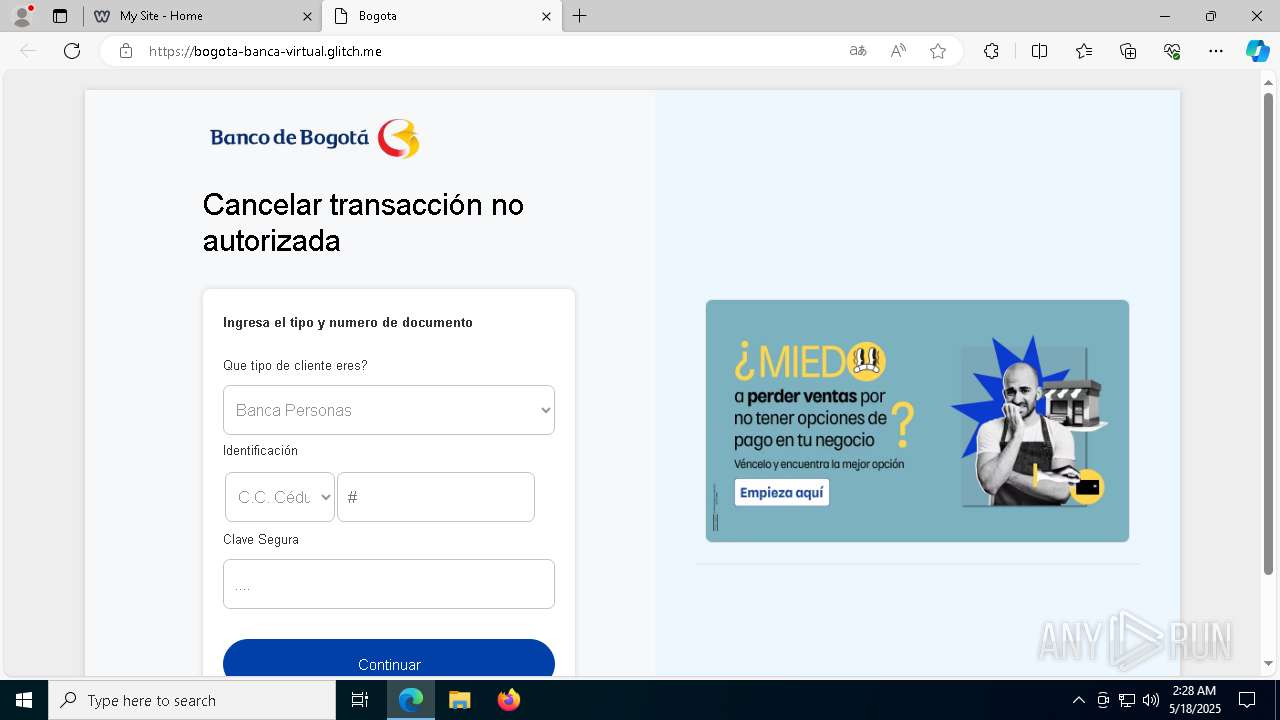
Task: Click the browser back arrow
Action: click(28, 51)
